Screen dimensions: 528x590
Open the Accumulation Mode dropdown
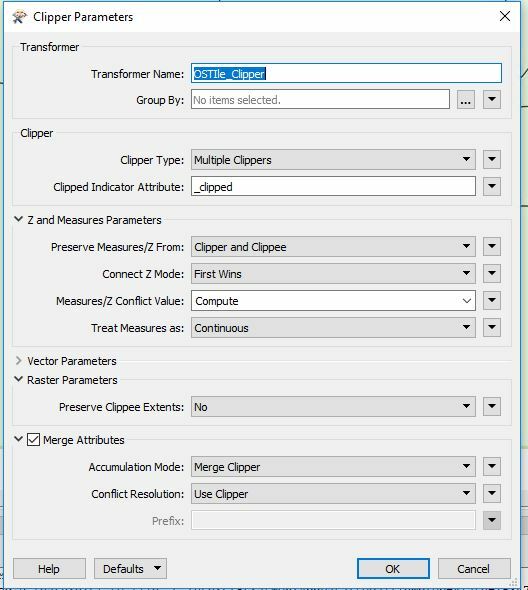[x=333, y=467]
